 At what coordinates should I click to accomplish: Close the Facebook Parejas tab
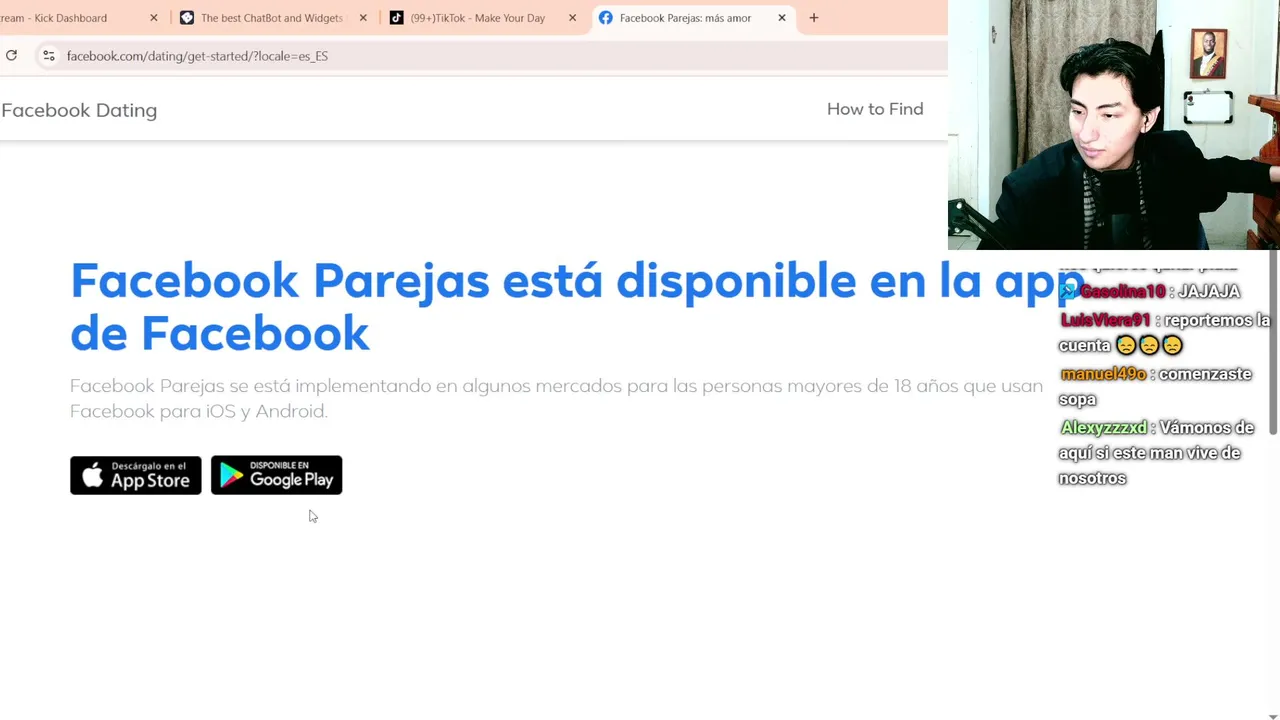[782, 18]
